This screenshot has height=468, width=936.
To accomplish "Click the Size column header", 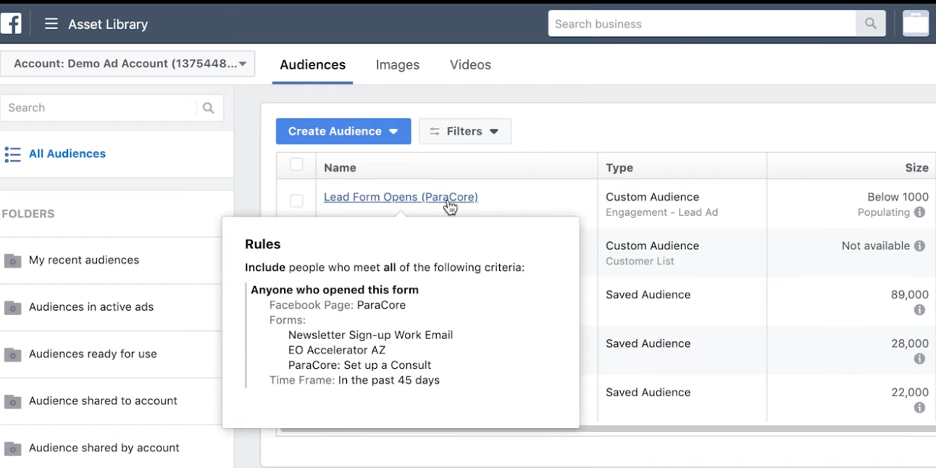I will (916, 168).
